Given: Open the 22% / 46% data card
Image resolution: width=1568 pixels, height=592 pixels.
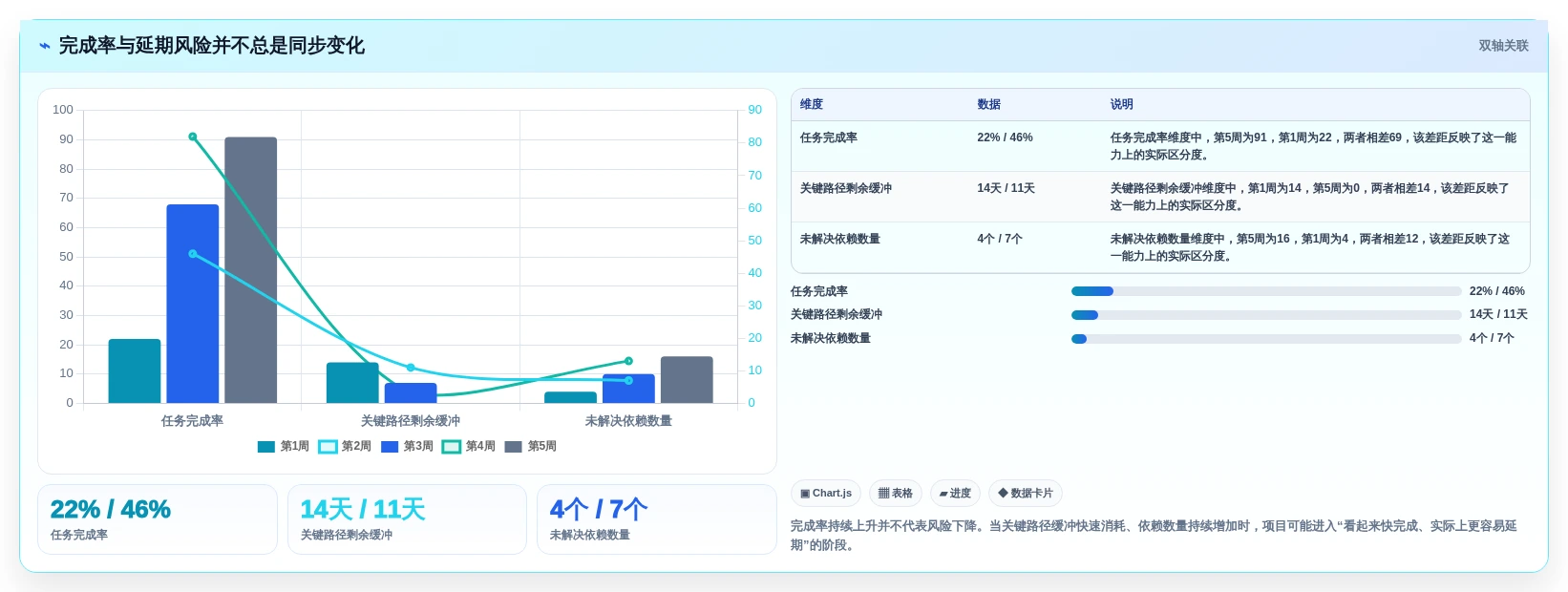Looking at the screenshot, I should click(x=158, y=519).
